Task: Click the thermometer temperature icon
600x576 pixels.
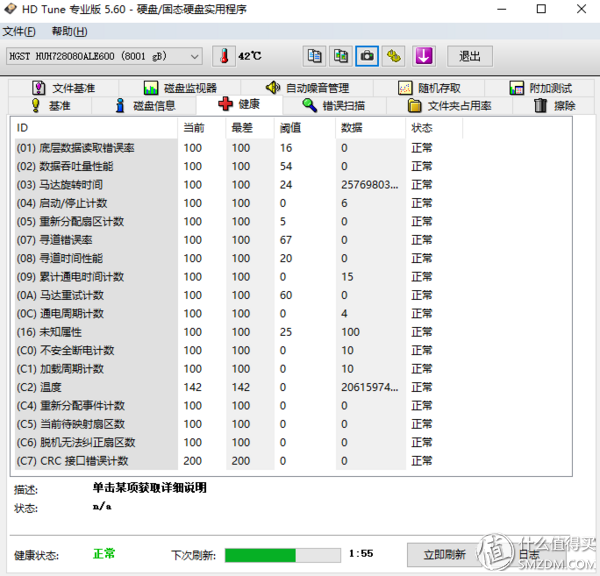Action: [224, 56]
